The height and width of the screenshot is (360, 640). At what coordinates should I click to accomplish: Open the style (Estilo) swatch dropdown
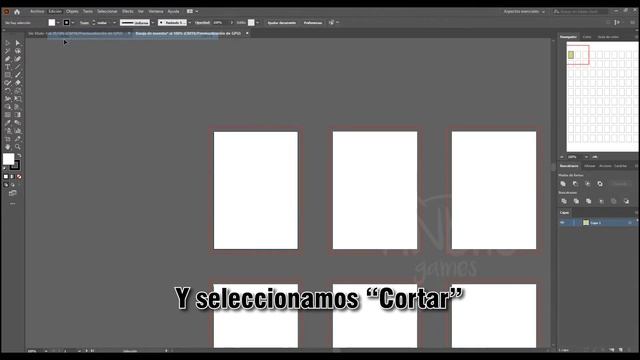(x=257, y=22)
